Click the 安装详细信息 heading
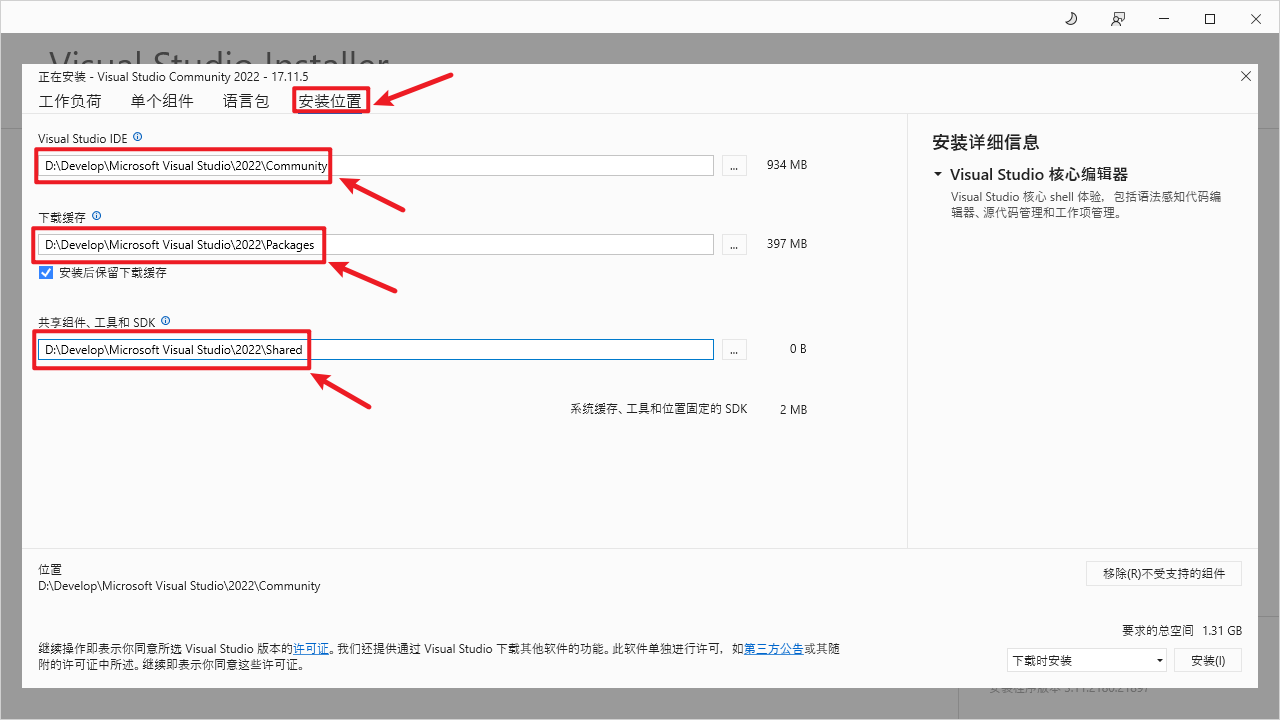Viewport: 1280px width, 720px height. tap(986, 142)
